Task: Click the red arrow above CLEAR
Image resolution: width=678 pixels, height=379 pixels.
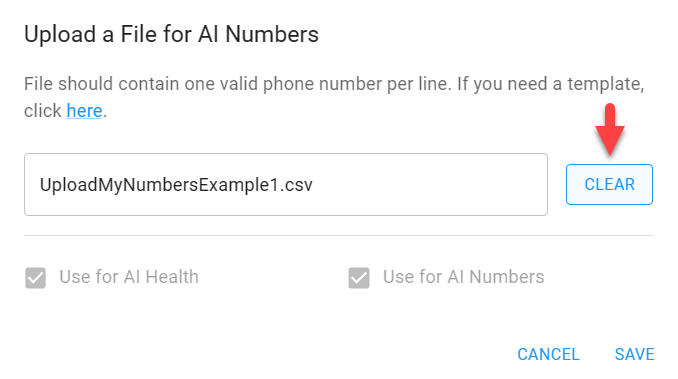Action: click(610, 129)
